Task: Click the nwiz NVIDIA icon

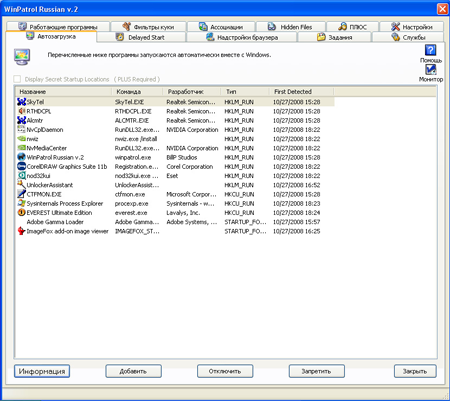Action: [x=21, y=139]
